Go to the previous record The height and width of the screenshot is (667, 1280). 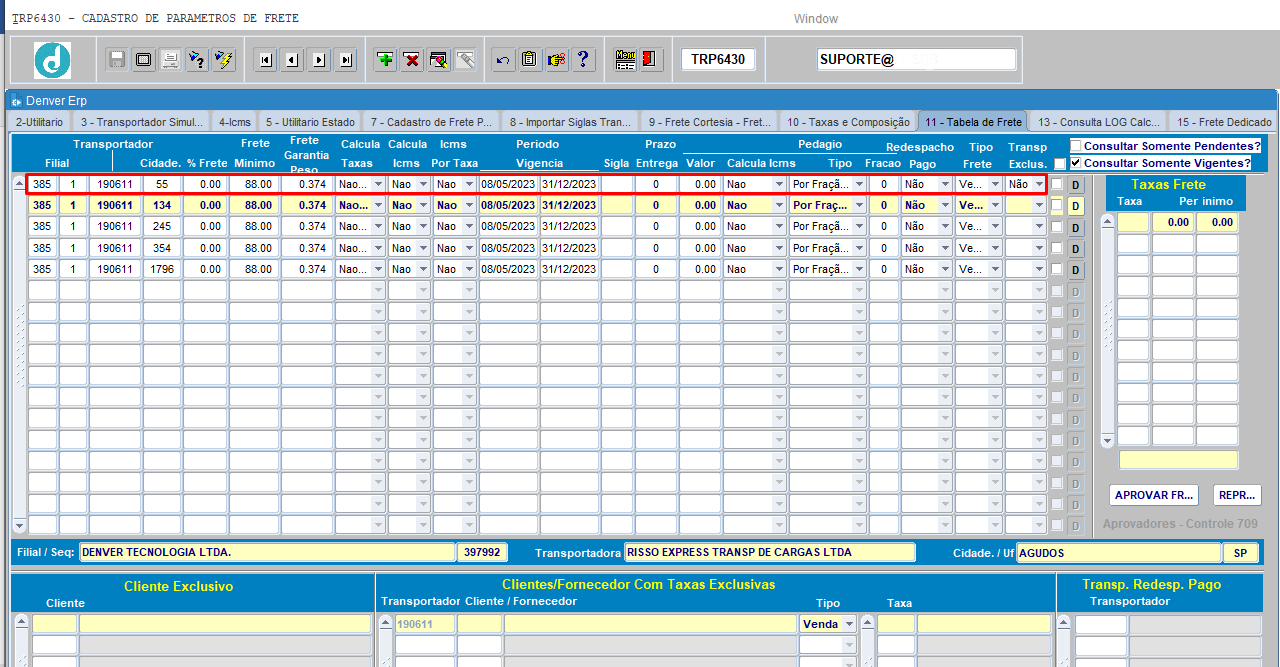point(292,60)
